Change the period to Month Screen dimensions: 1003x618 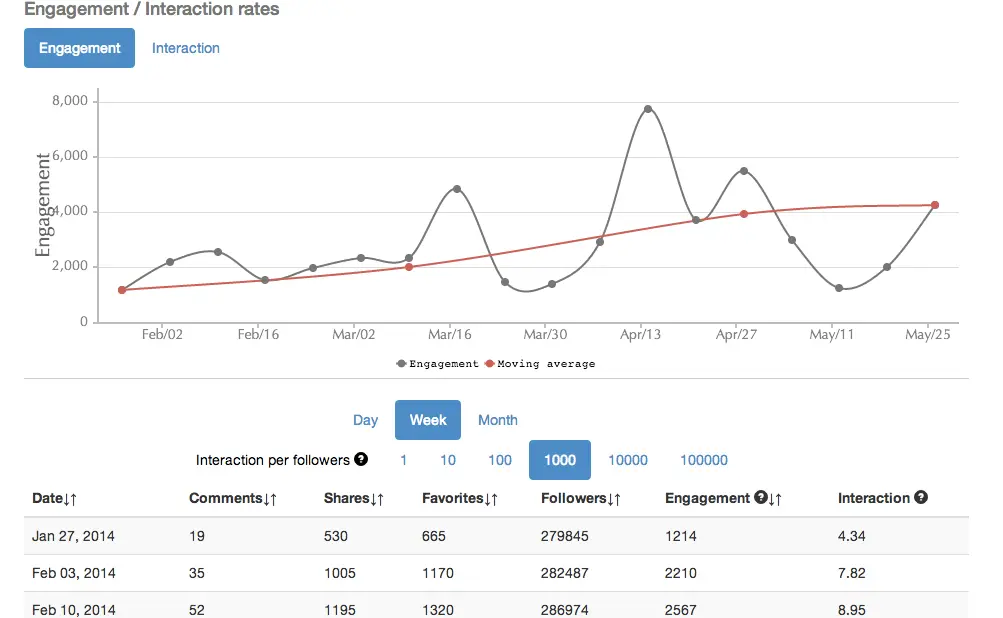[497, 420]
